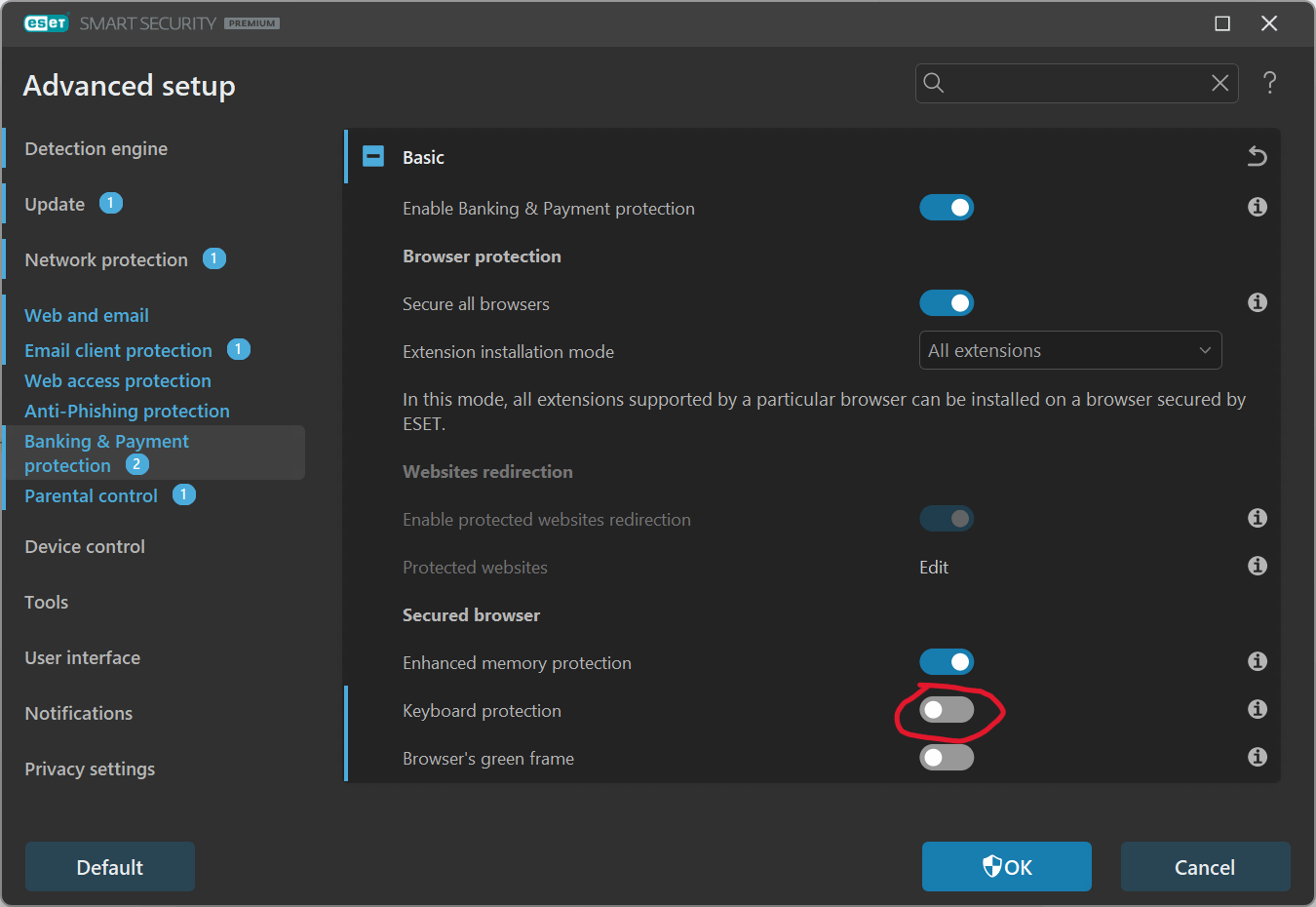Toggle Enable protected websites redirection switch
Viewport: 1316px width, 907px height.
click(947, 519)
